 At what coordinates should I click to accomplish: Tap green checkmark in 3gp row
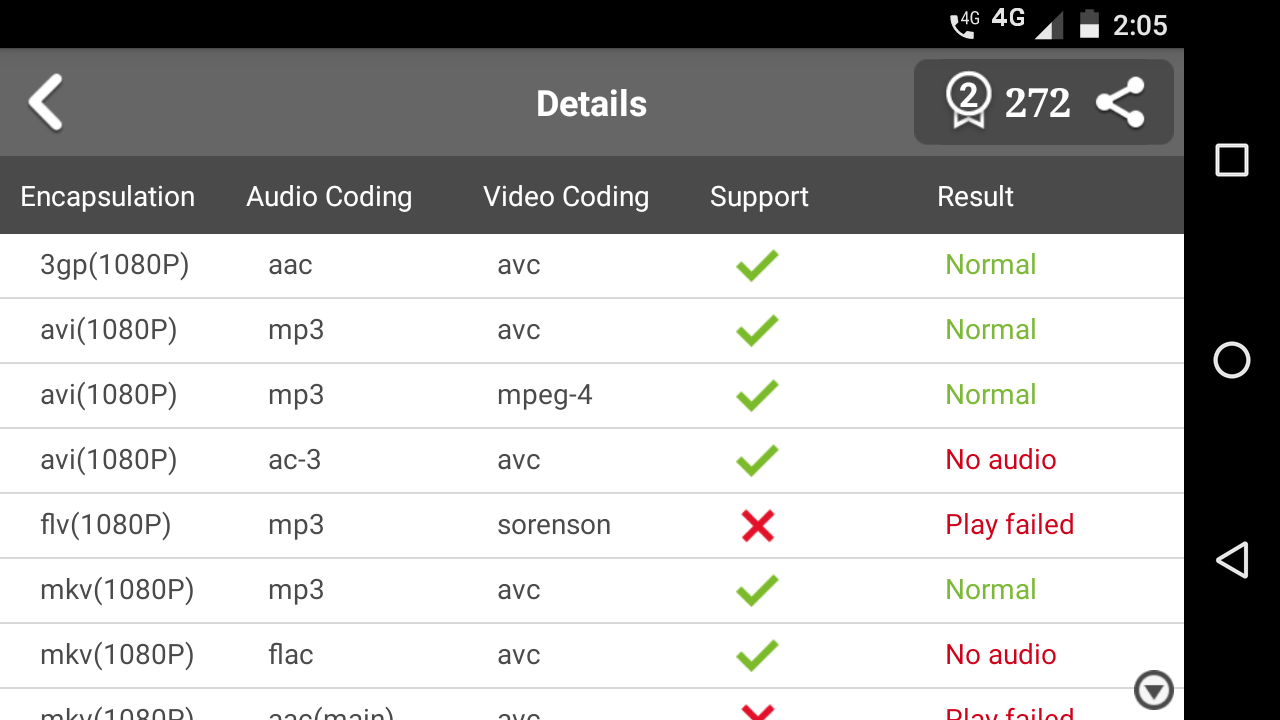coord(757,265)
